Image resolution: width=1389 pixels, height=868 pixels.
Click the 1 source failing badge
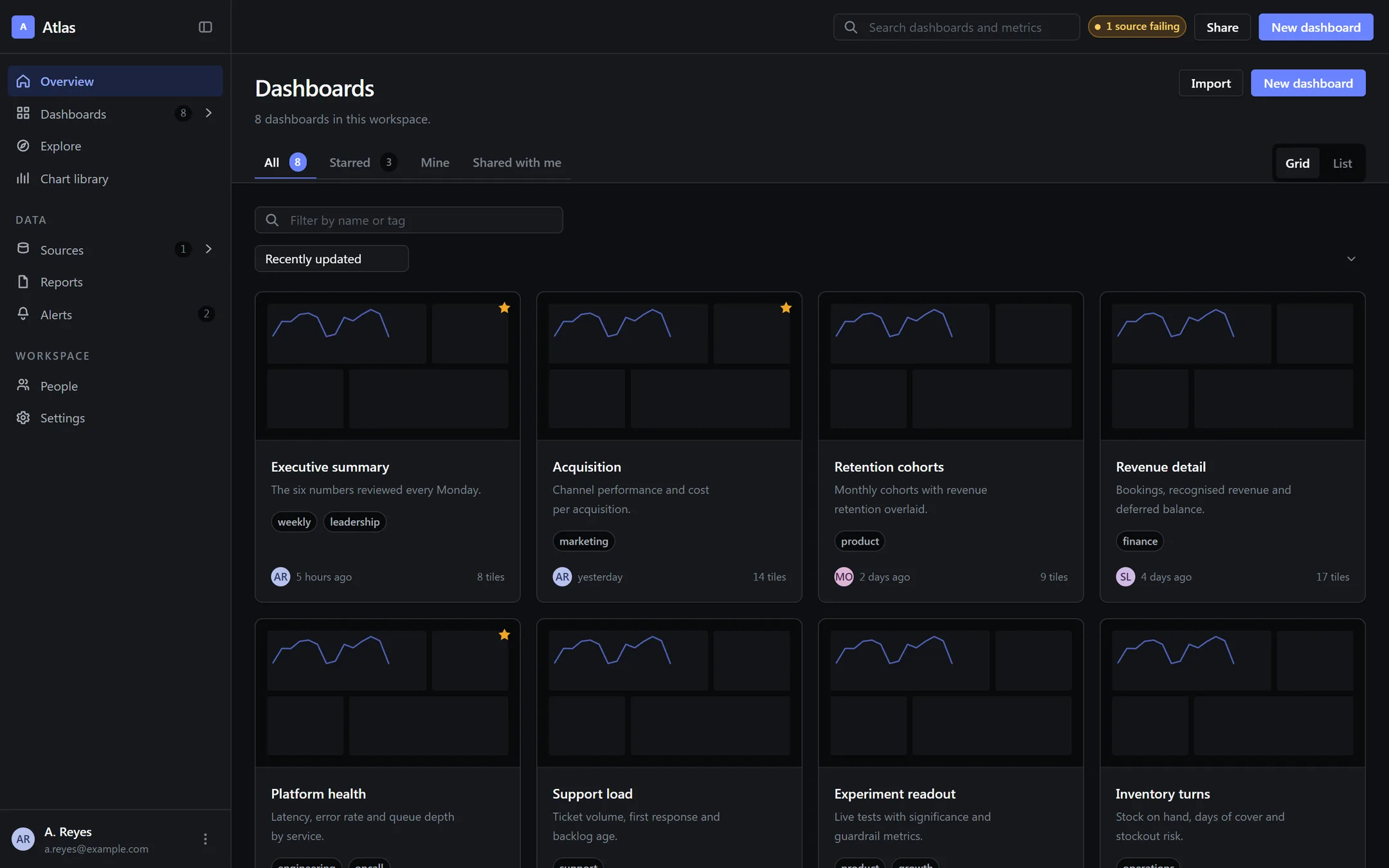point(1137,26)
